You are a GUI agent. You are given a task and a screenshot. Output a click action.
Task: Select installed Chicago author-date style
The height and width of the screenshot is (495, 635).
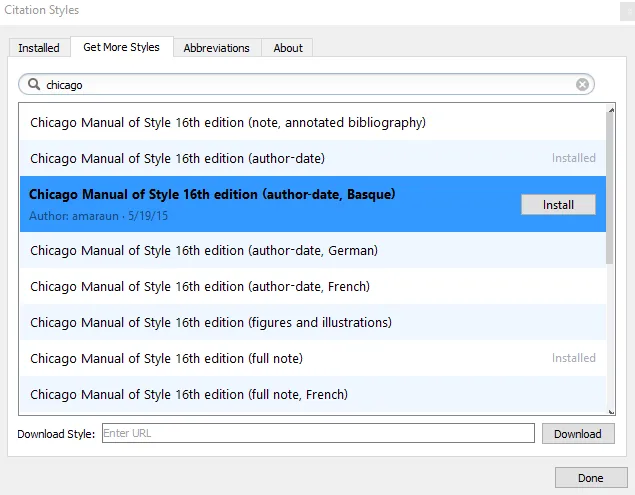tap(177, 158)
